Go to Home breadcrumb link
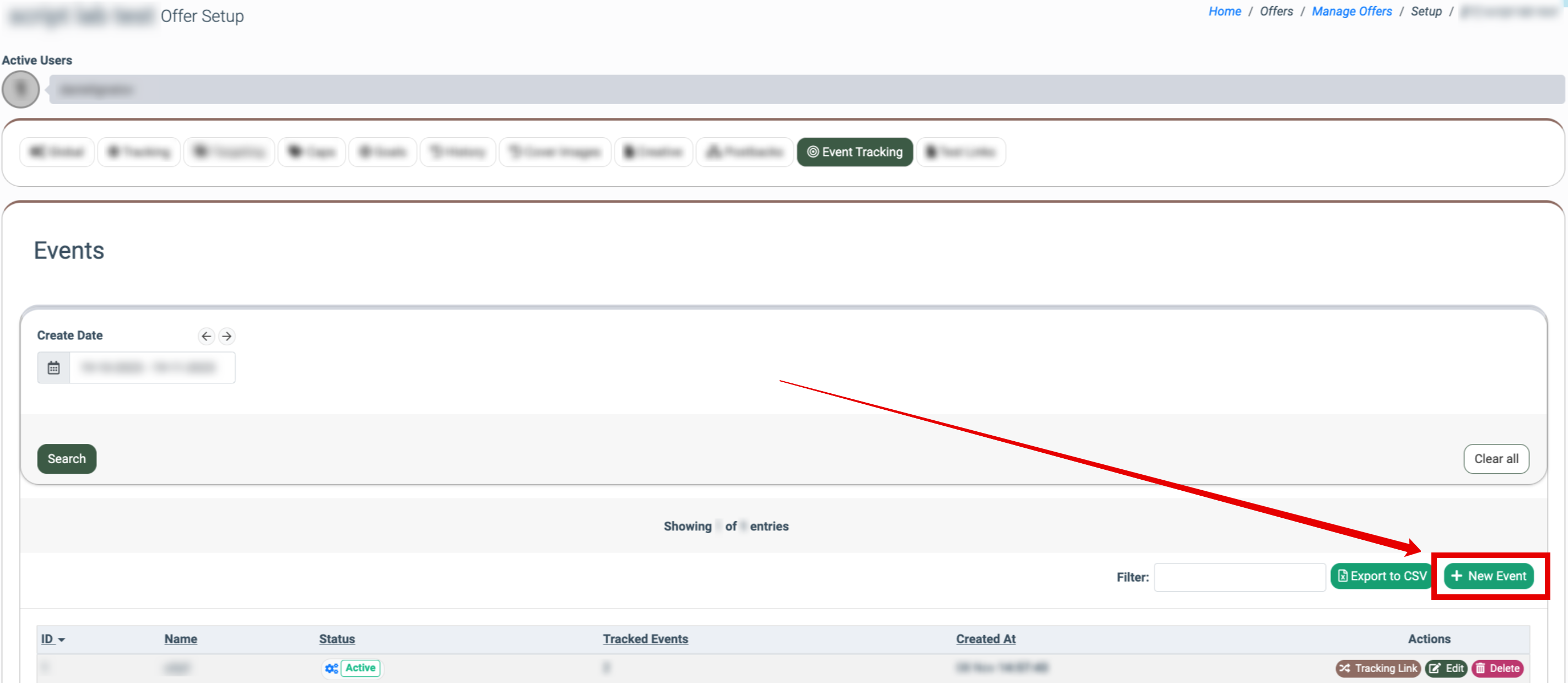Image resolution: width=1568 pixels, height=683 pixels. tap(1224, 11)
